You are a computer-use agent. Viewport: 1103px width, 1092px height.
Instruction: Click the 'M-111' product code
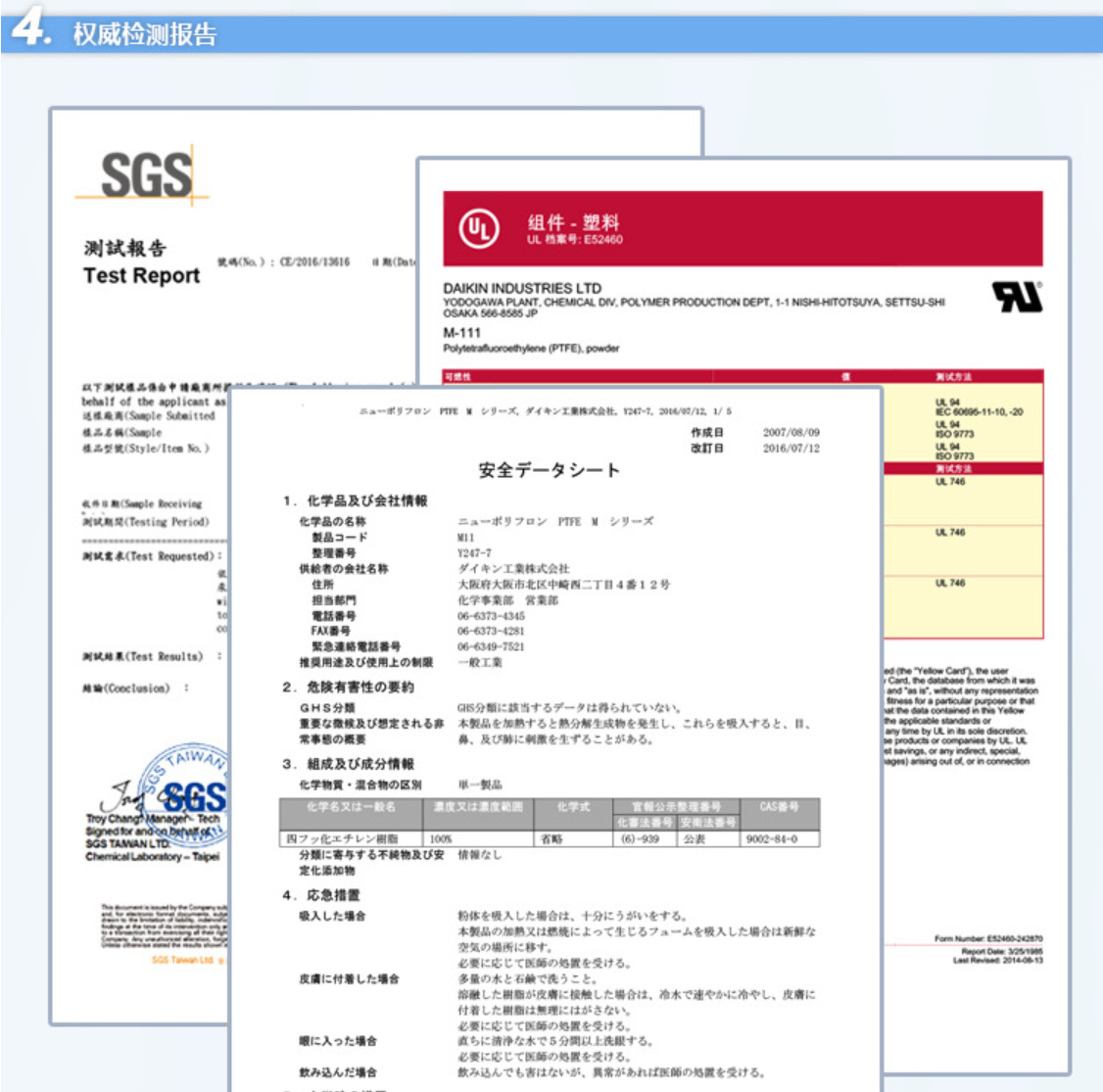point(461,333)
